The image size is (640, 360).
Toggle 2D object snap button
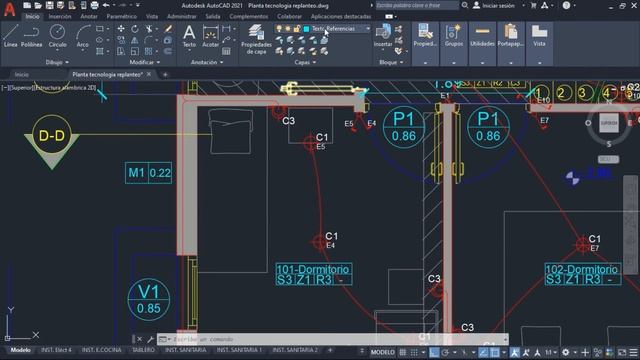click(495, 352)
